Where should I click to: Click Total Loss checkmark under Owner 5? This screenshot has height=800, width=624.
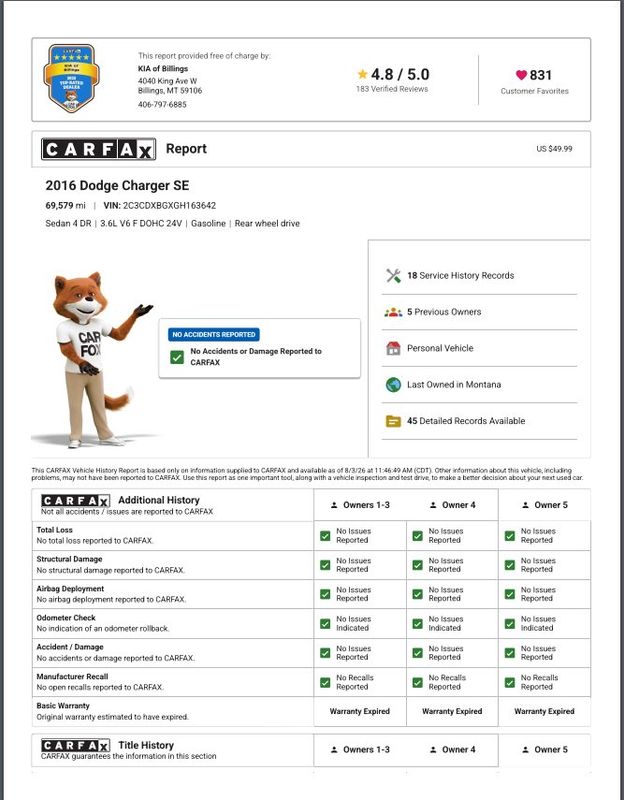click(x=510, y=536)
